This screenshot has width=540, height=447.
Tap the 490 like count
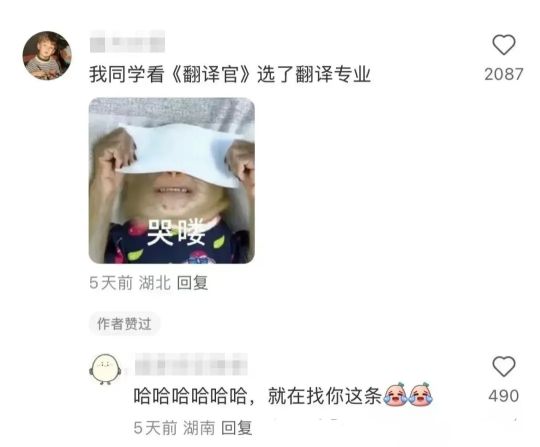(x=503, y=396)
